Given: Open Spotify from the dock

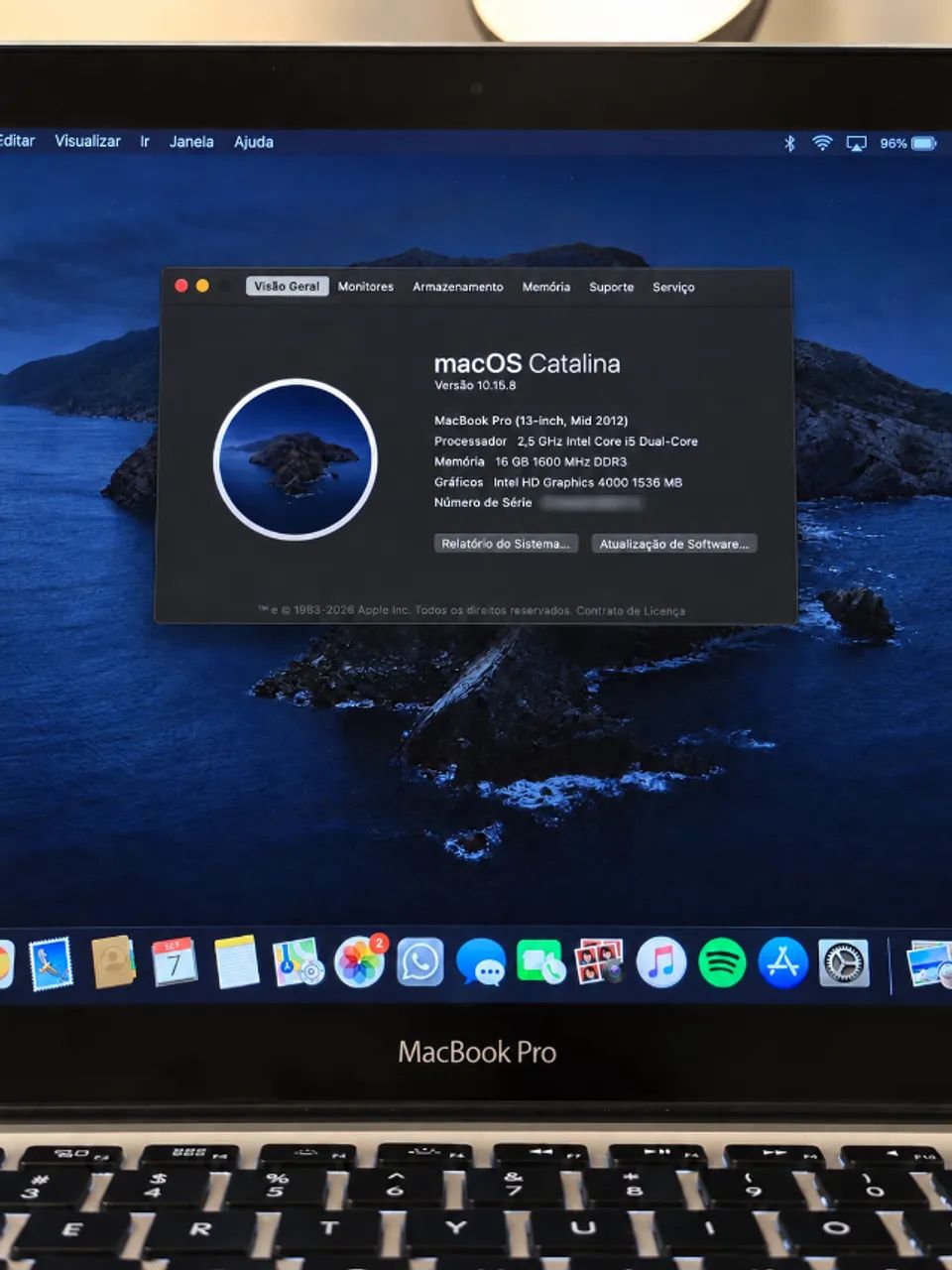Looking at the screenshot, I should point(722,962).
